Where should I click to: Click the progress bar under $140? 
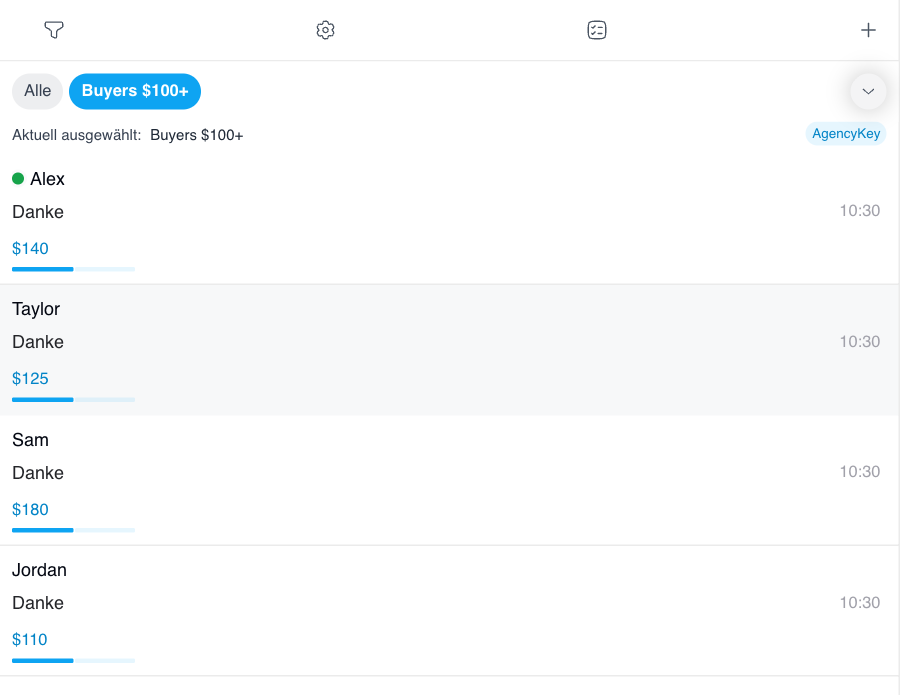(73, 269)
